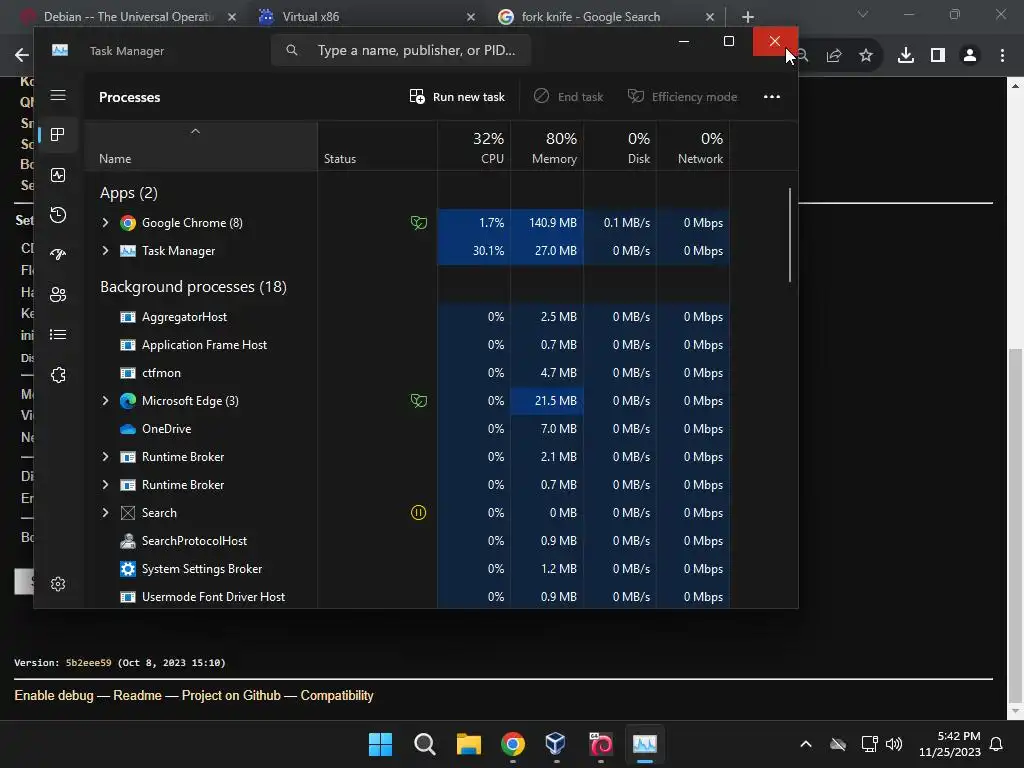This screenshot has height=768, width=1024.
Task: Expand Google Chrome (8) process group
Action: (x=105, y=223)
